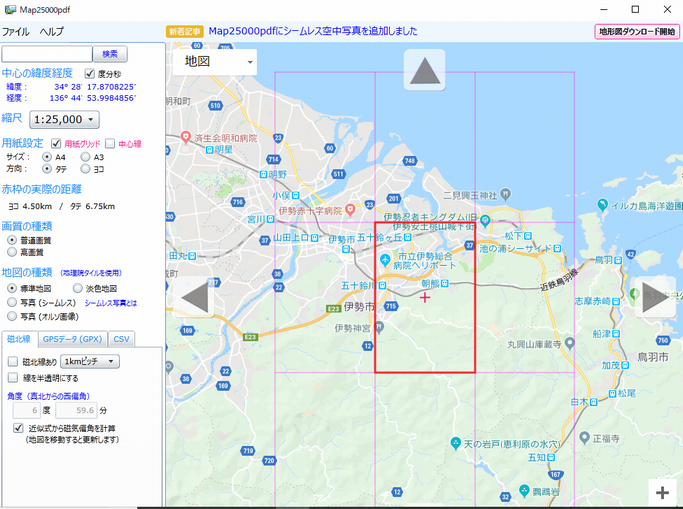Click the 志摩赤崎 station icon
The image size is (683, 509).
pos(616,301)
